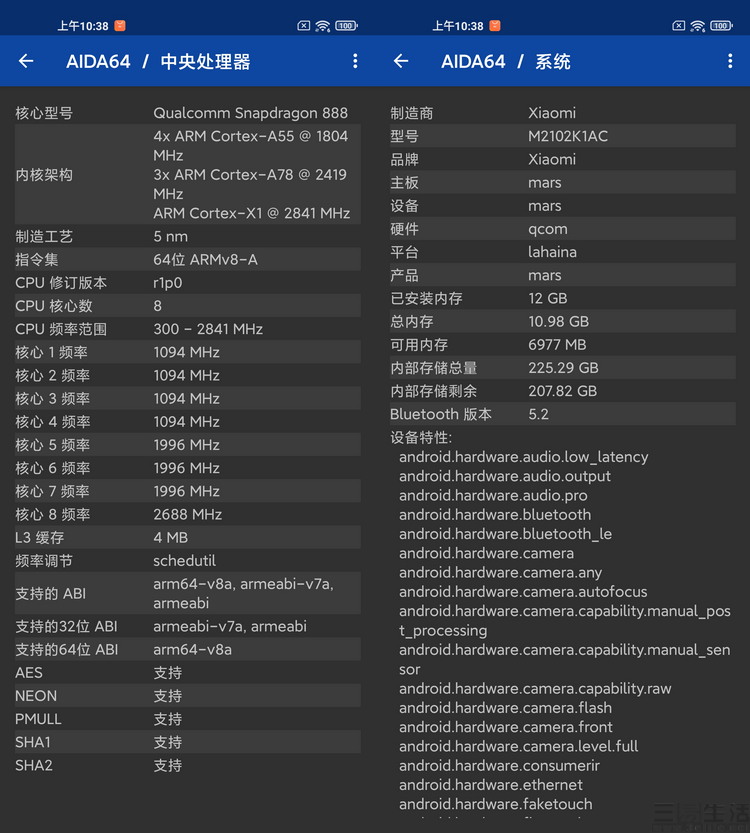Select the Bluetooth 版本 5.2 row

pyautogui.click(x=563, y=414)
